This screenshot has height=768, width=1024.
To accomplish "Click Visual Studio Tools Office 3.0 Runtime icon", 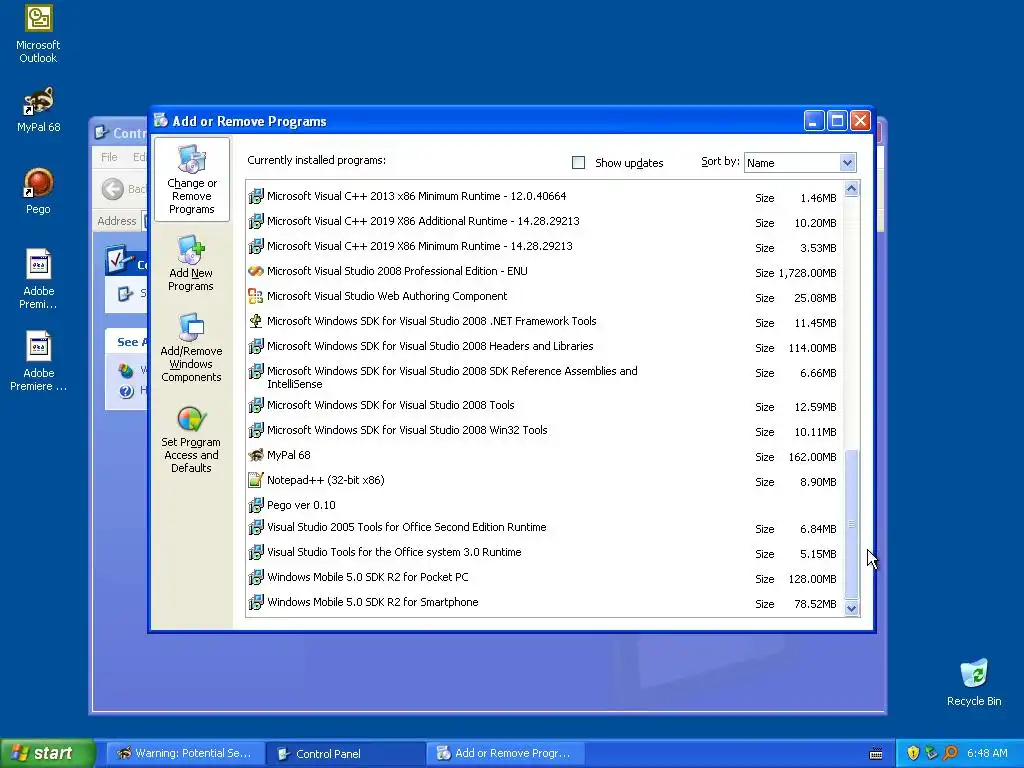I will pos(256,552).
